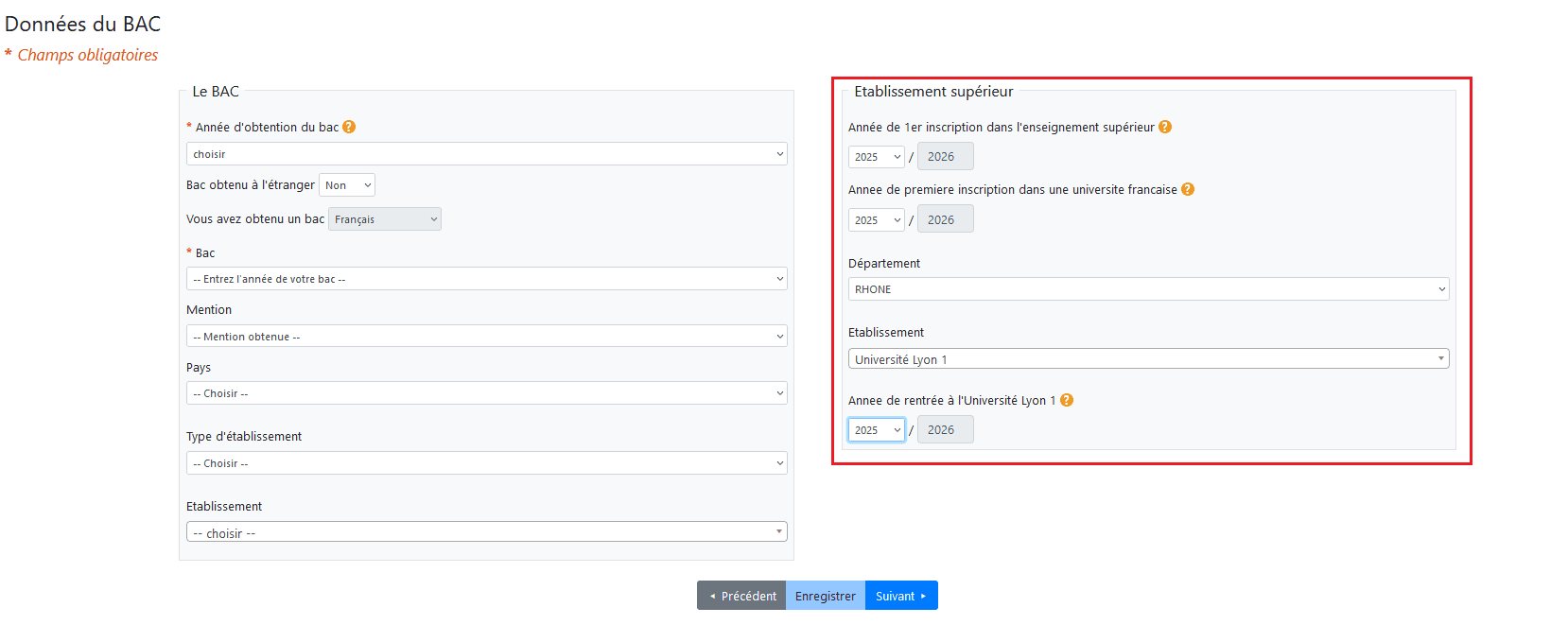The image size is (1568, 625).
Task: Open the Type d'établissement dropdown
Action: (x=486, y=463)
